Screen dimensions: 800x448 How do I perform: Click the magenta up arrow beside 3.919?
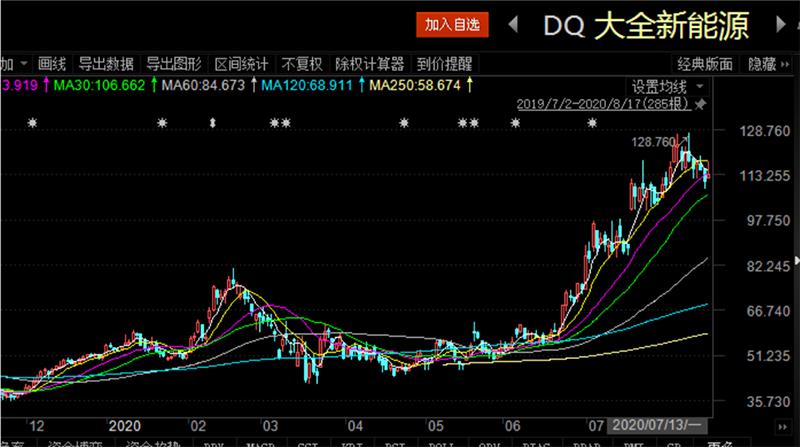(x=46, y=85)
